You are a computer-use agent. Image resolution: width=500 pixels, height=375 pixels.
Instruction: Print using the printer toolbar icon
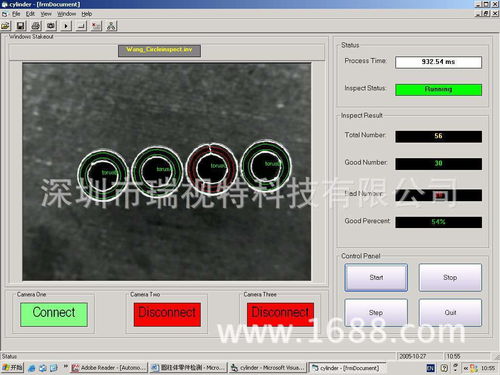tap(36, 26)
